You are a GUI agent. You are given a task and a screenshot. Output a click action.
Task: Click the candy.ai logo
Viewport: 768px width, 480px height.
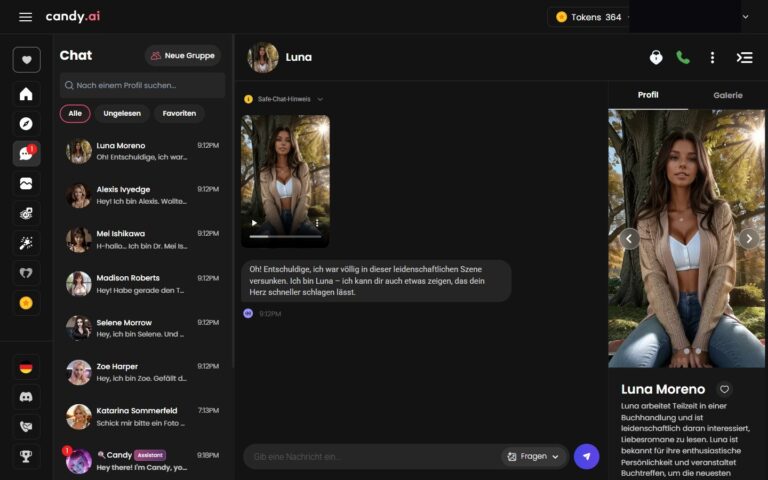72,17
